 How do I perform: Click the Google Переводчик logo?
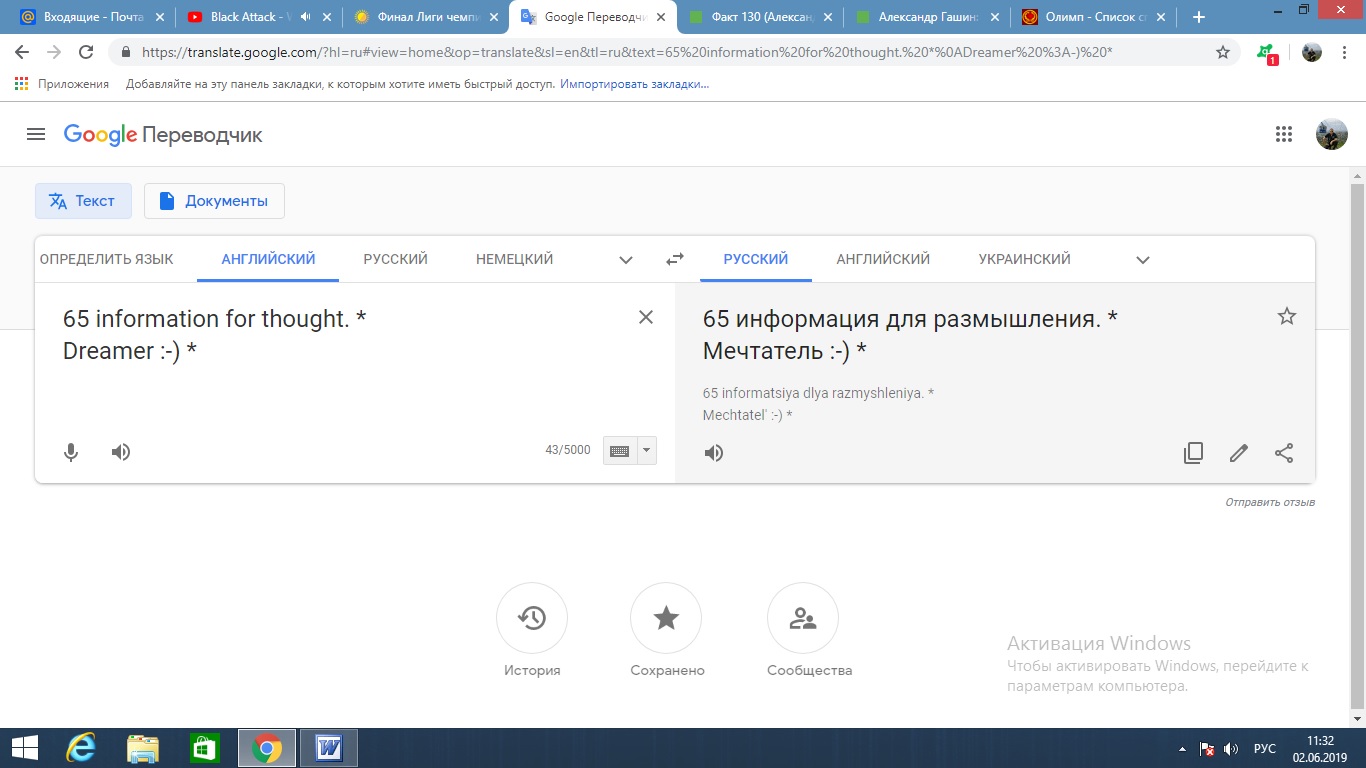tap(163, 135)
